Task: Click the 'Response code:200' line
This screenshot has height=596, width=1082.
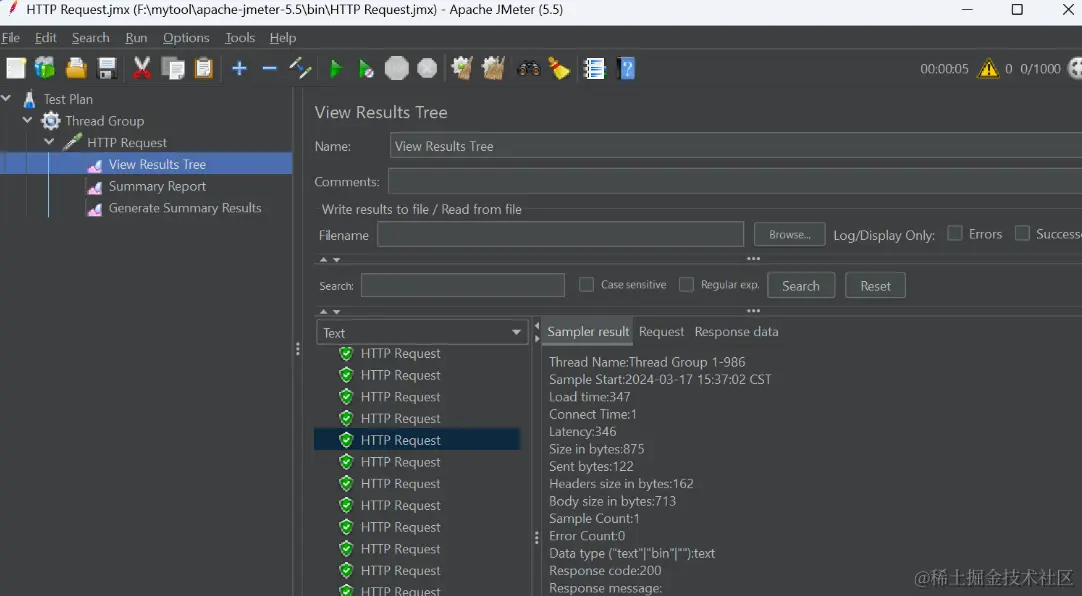Action: pos(604,570)
